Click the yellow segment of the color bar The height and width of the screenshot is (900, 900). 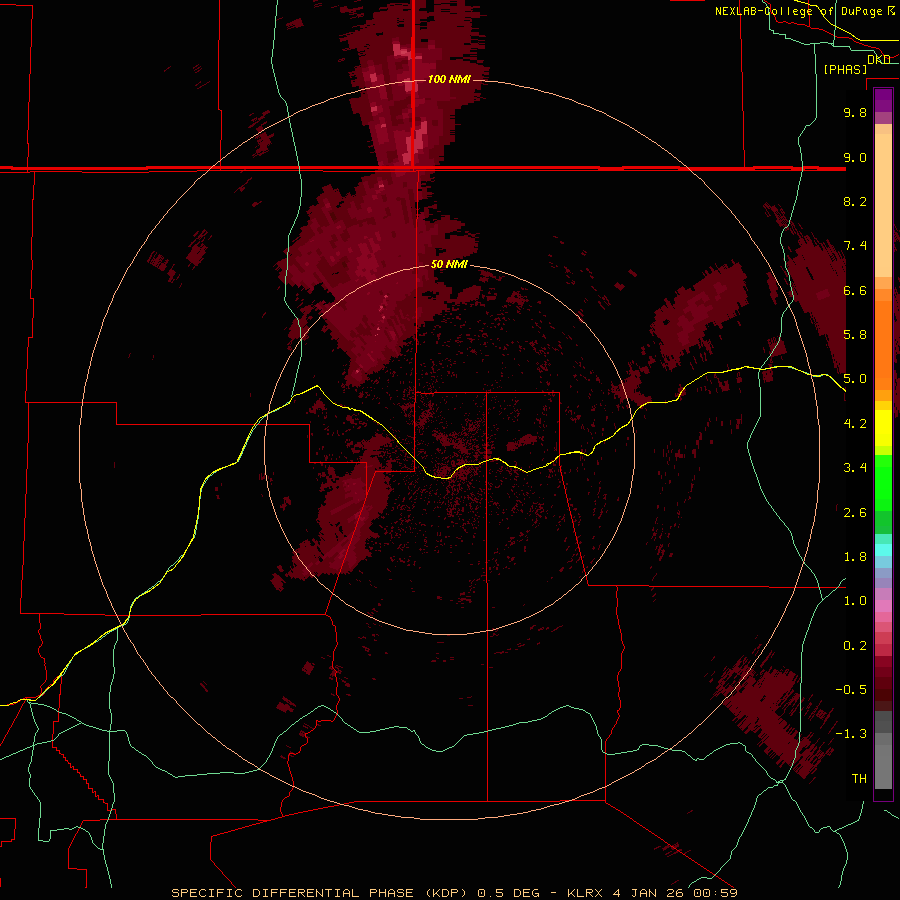[x=883, y=428]
